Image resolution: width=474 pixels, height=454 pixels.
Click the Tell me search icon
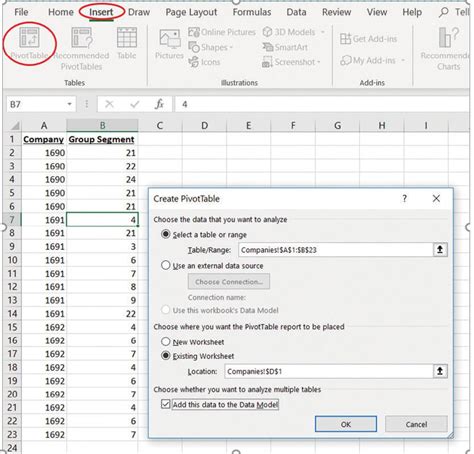(x=443, y=12)
